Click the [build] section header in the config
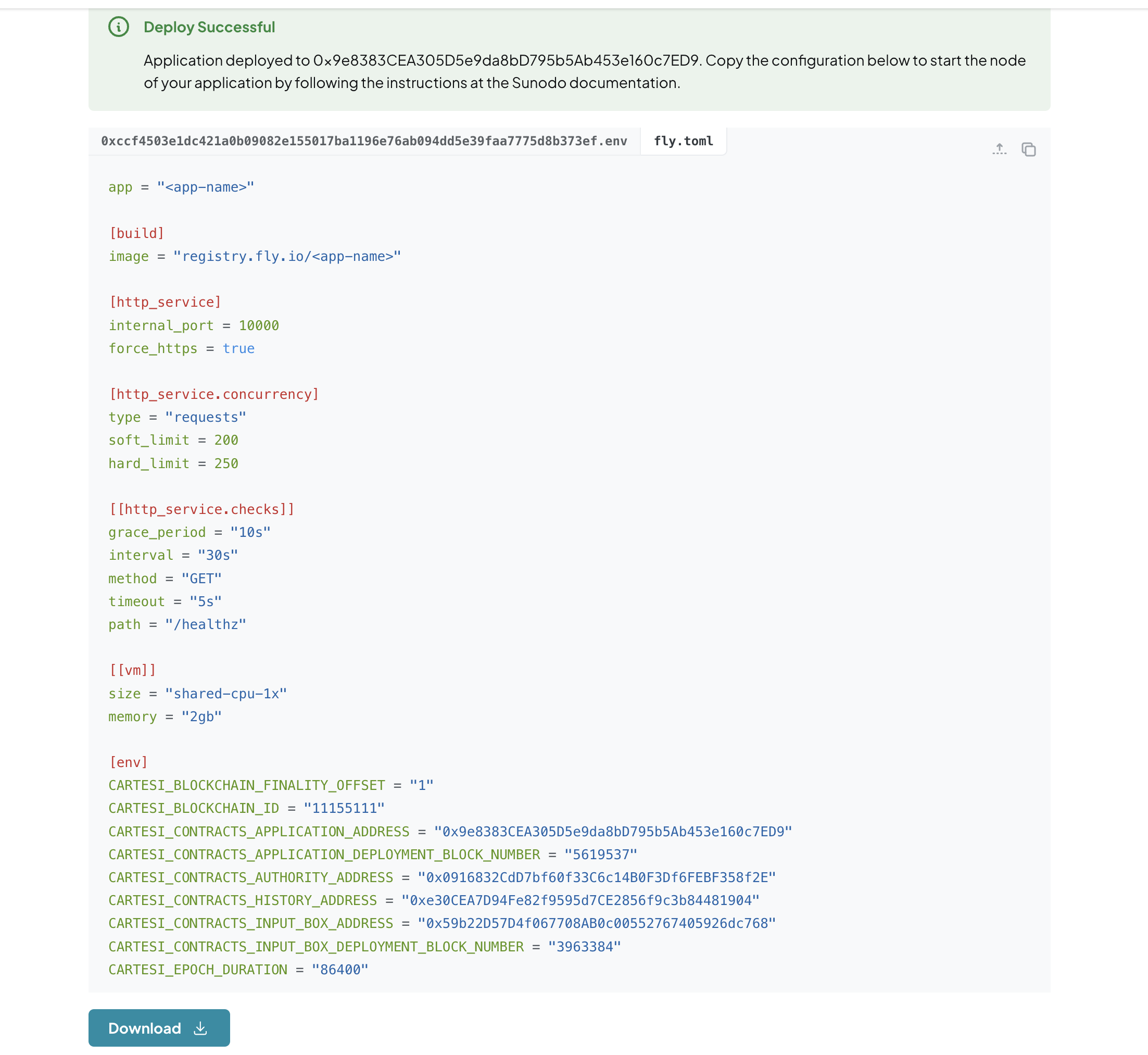This screenshot has width=1148, height=1055. click(x=136, y=233)
